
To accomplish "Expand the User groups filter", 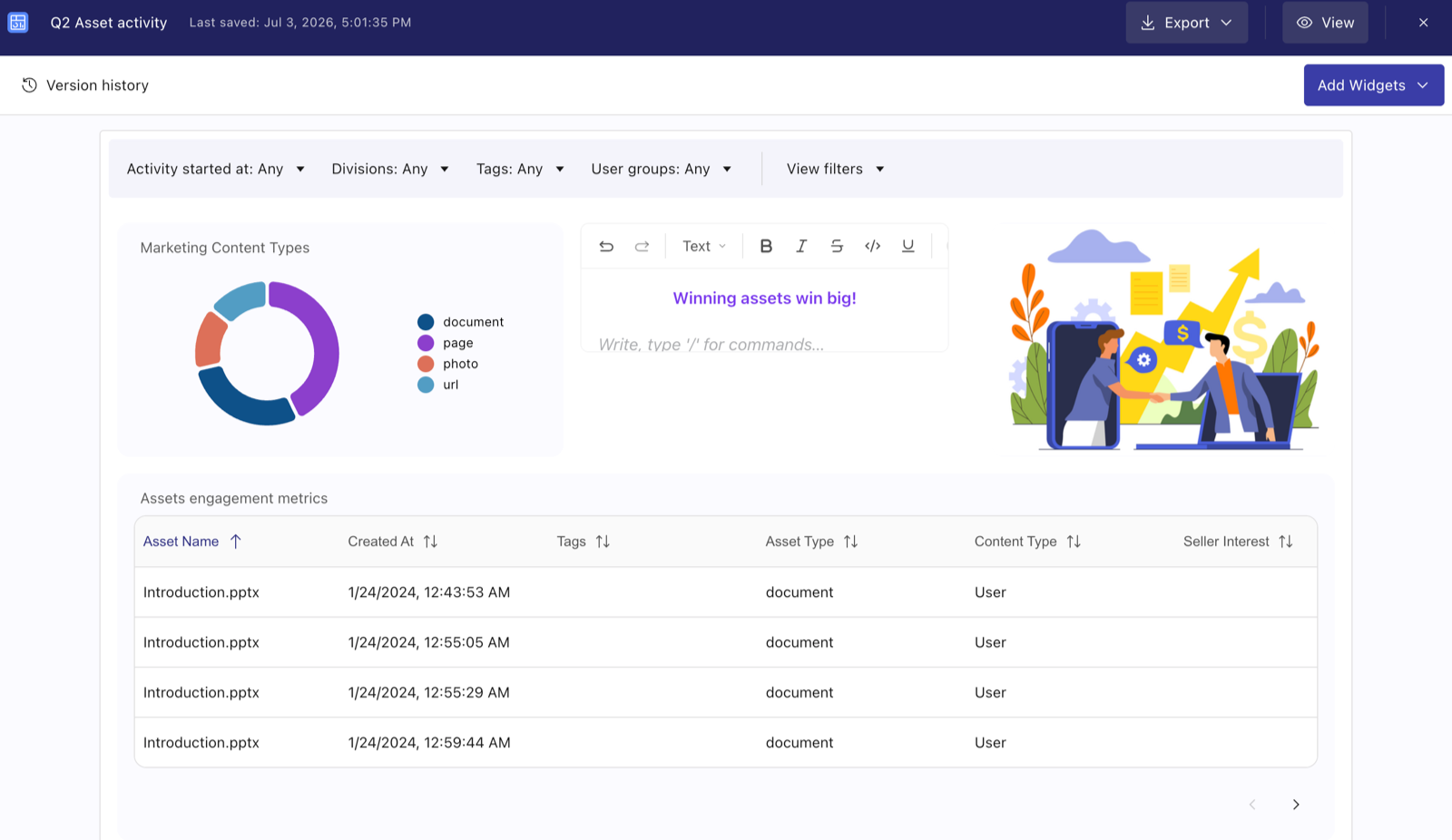I will (x=662, y=169).
